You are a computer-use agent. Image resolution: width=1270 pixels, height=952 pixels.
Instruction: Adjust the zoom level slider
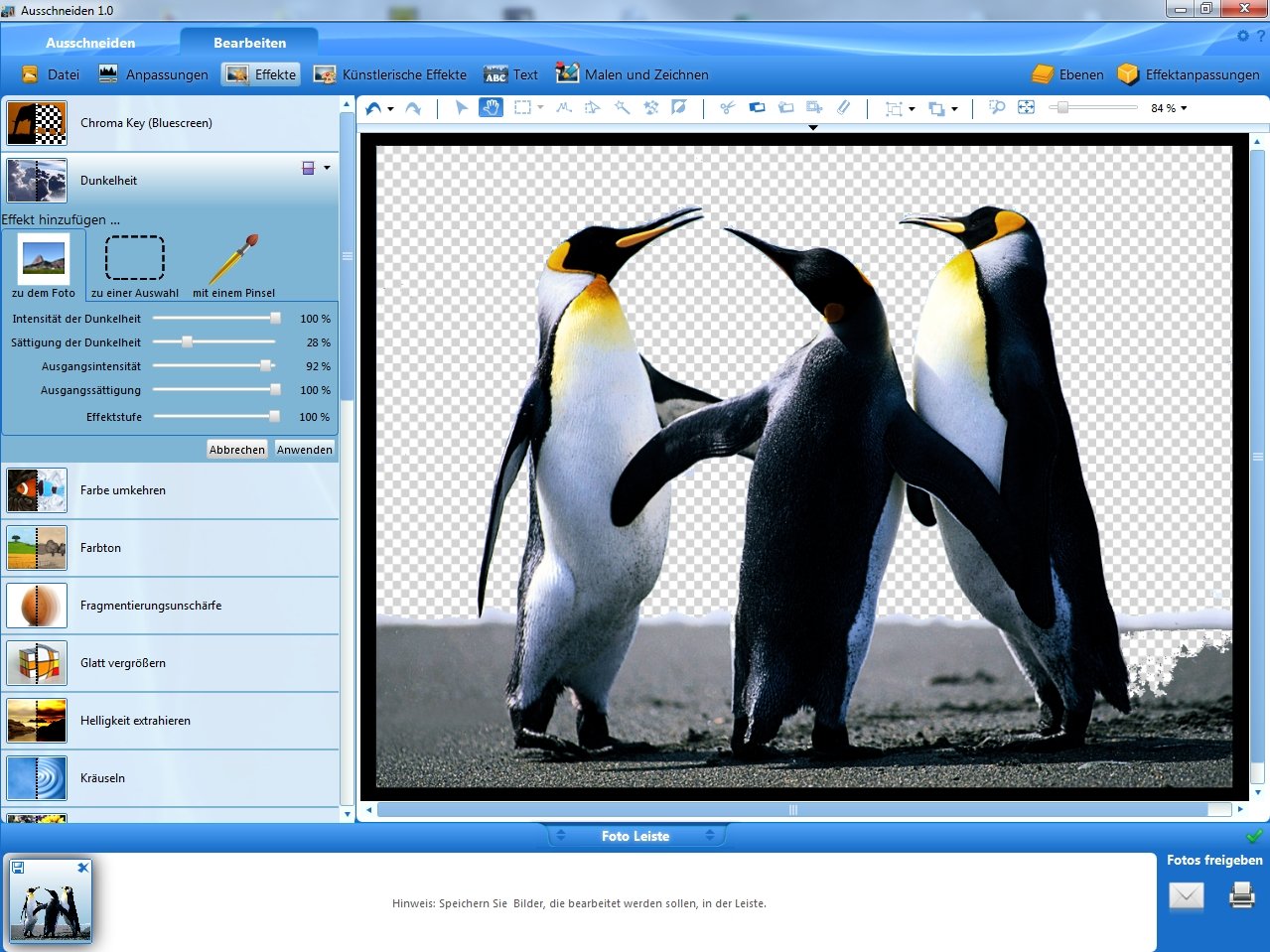pyautogui.click(x=1093, y=107)
